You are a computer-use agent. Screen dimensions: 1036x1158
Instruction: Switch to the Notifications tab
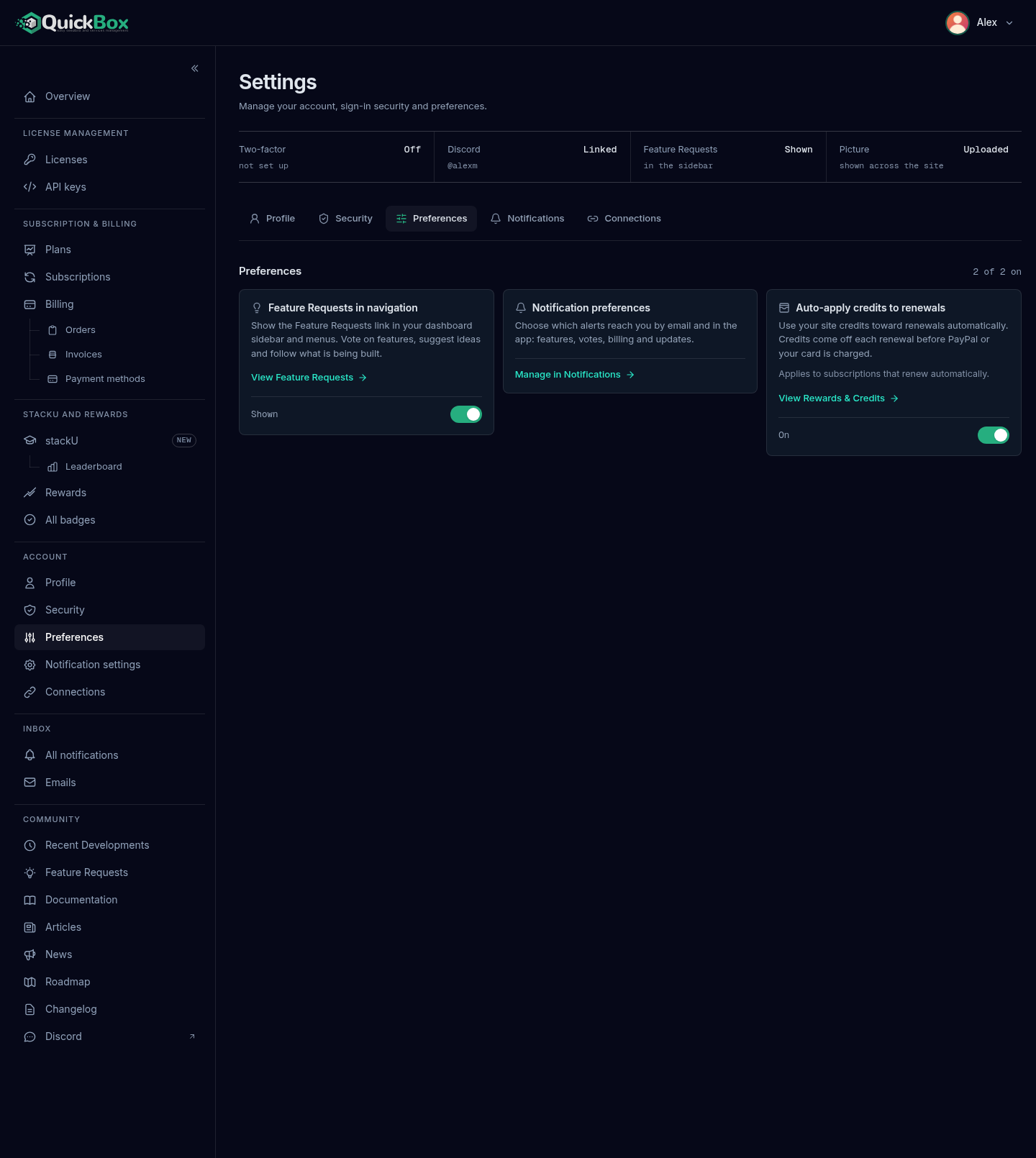527,219
